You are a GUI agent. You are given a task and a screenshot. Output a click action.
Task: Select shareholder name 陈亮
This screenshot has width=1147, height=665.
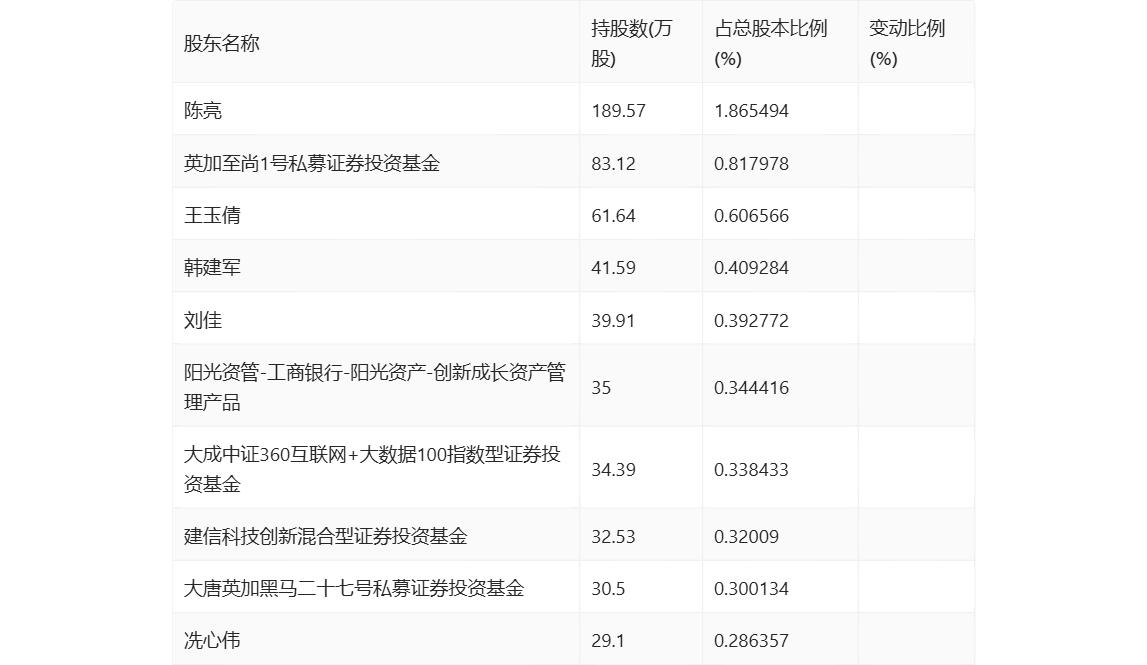(203, 110)
